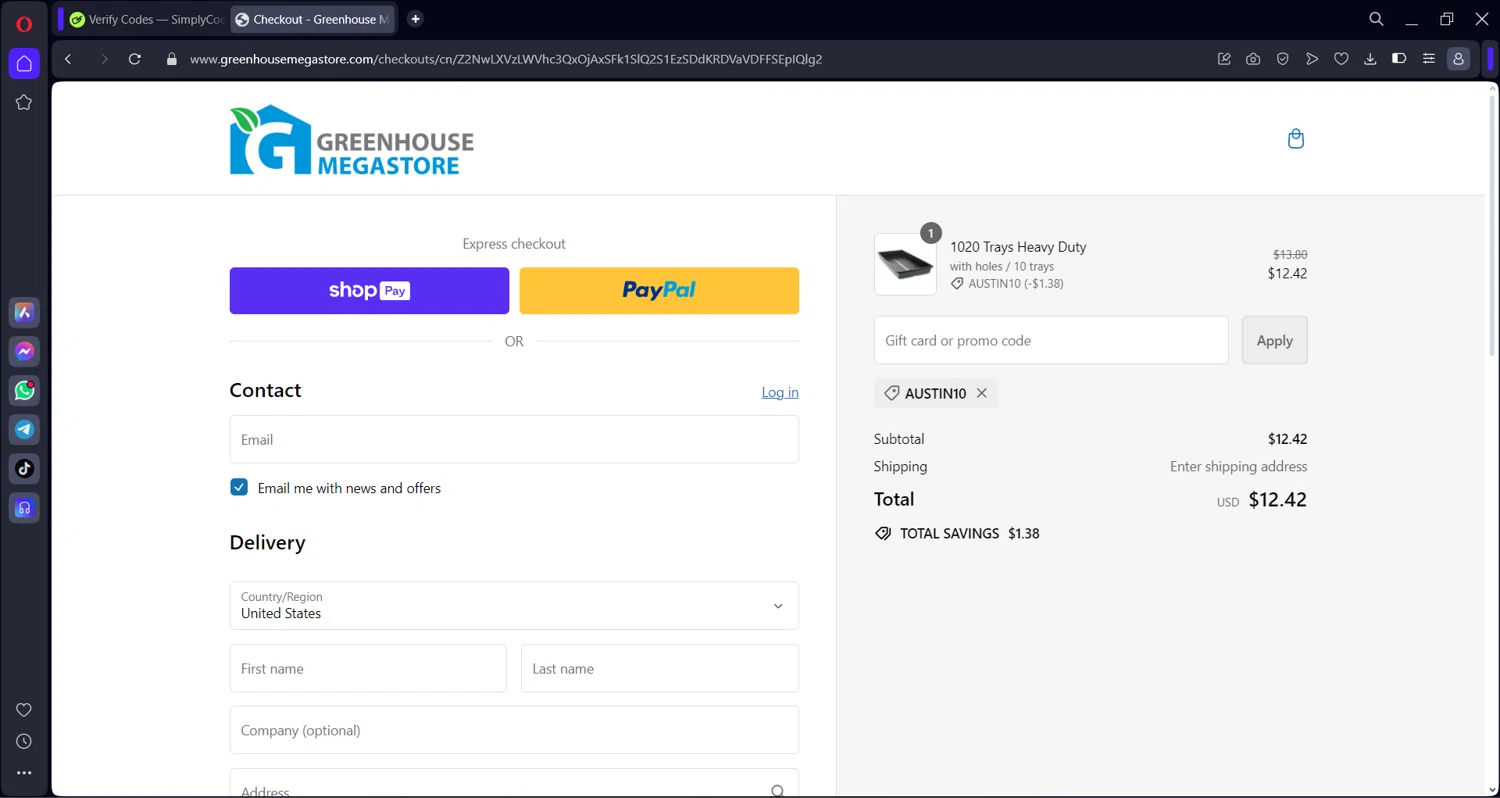This screenshot has height=798, width=1500.
Task: Focus the Last name field
Action: click(x=660, y=668)
